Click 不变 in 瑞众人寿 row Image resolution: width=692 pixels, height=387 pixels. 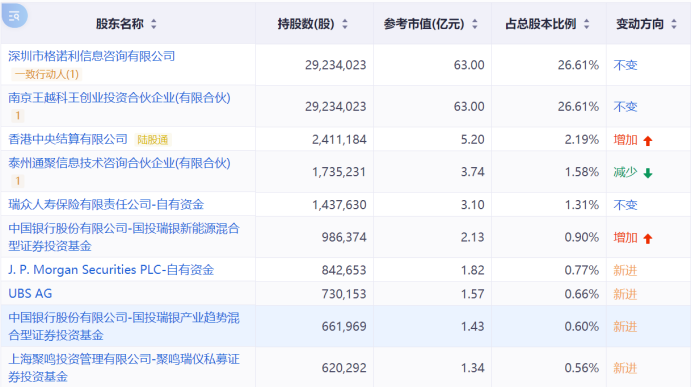(625, 205)
